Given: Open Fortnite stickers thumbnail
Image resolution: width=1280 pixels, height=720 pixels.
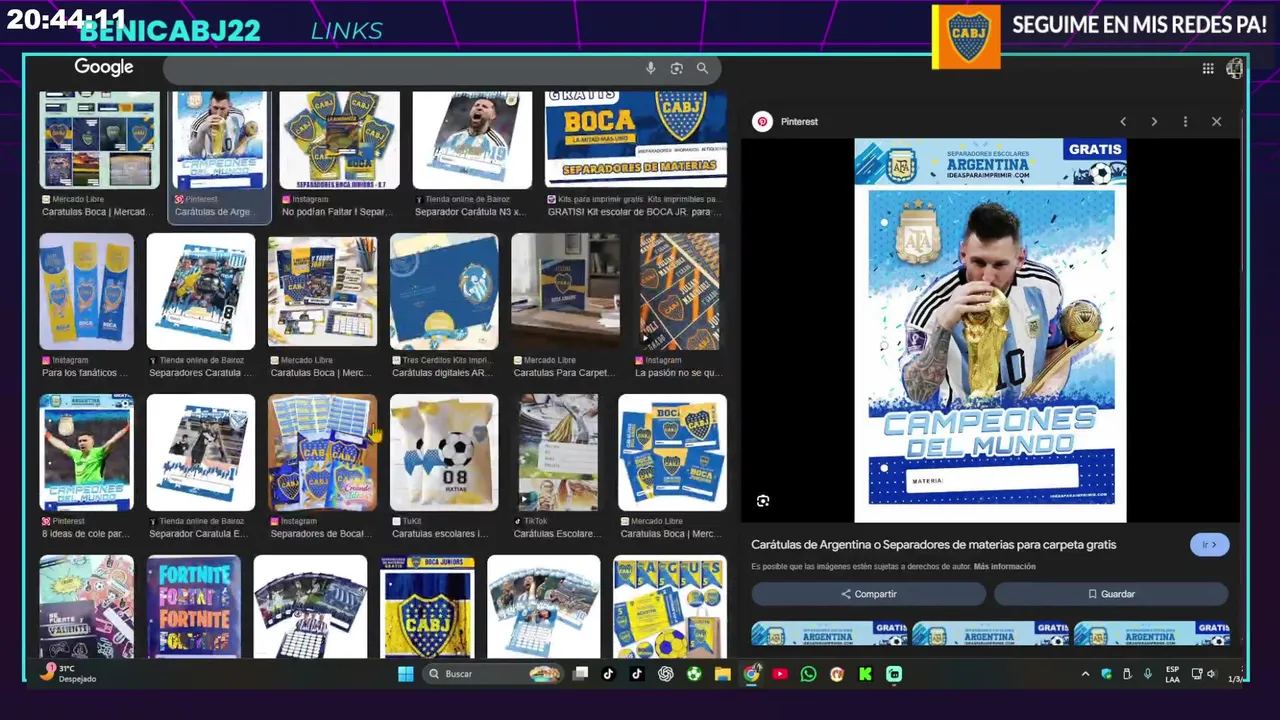Looking at the screenshot, I should pyautogui.click(x=193, y=607).
